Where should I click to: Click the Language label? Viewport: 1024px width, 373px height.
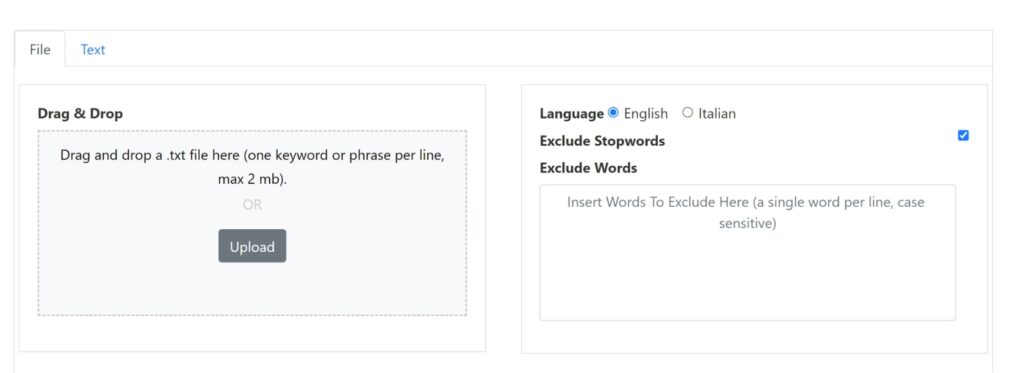(571, 114)
